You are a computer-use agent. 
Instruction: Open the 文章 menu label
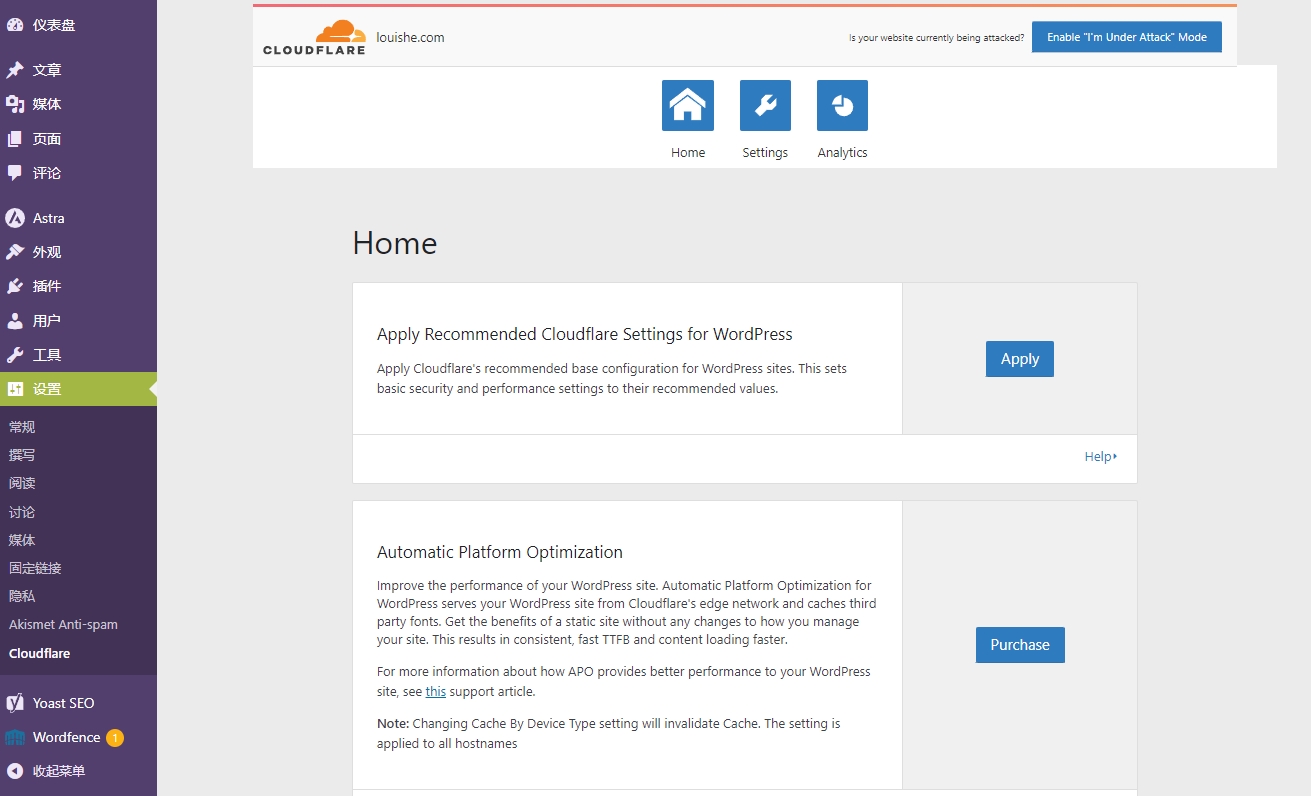47,70
